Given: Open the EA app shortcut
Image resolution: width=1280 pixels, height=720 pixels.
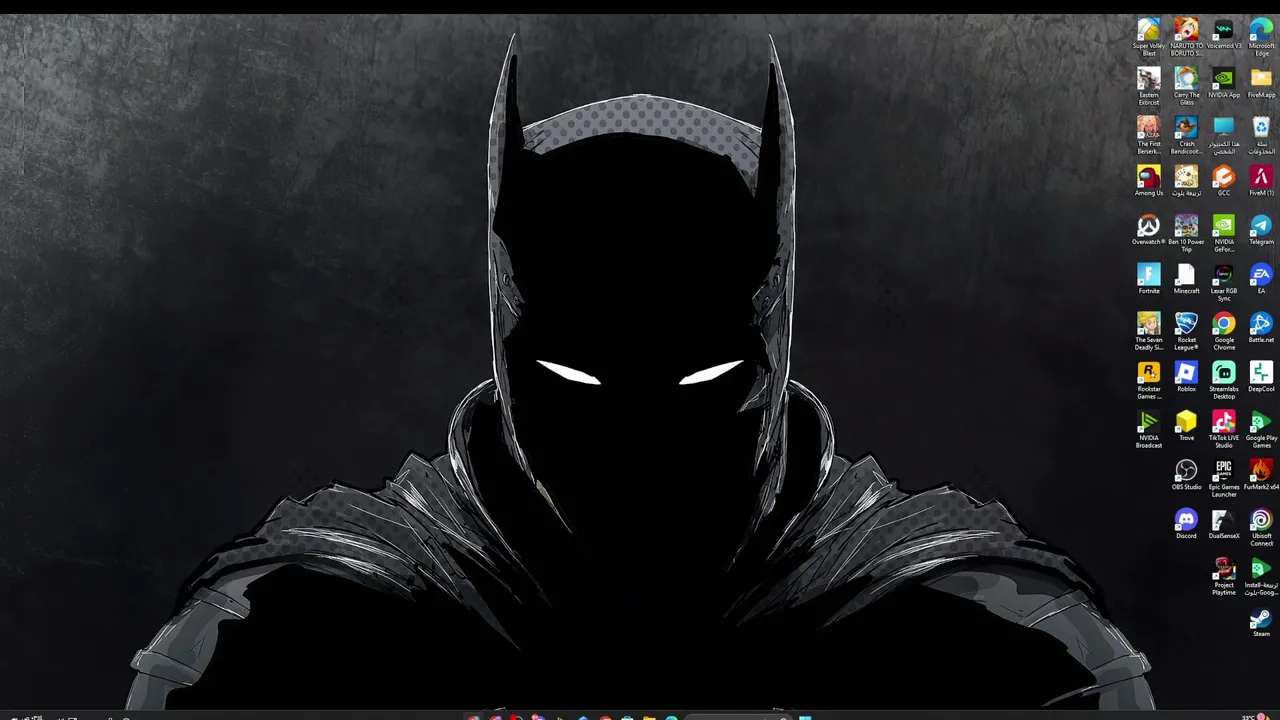Looking at the screenshot, I should pyautogui.click(x=1261, y=275).
